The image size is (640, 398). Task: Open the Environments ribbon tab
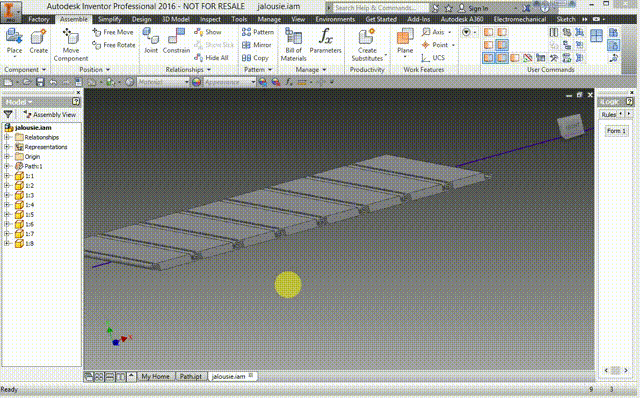pyautogui.click(x=335, y=19)
